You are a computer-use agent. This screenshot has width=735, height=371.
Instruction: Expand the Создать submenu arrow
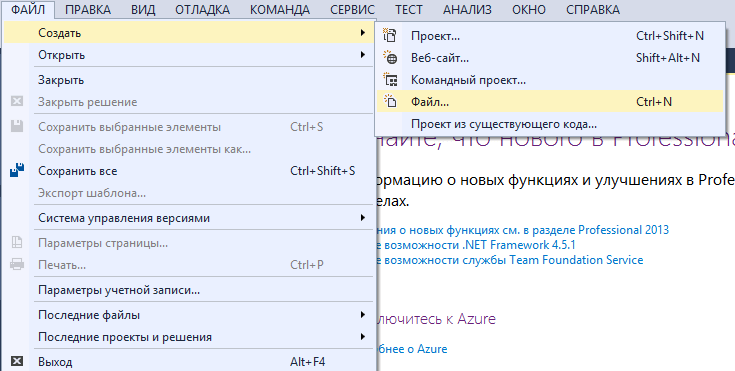tap(363, 33)
